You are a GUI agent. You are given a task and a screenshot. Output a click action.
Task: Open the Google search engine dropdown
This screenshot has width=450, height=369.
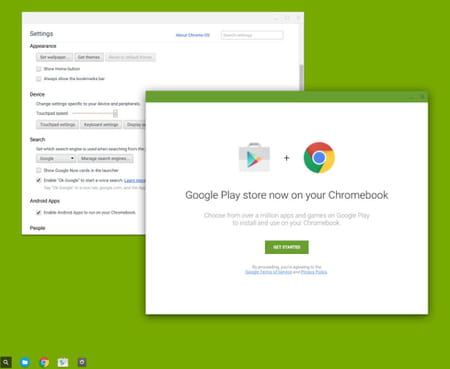tap(56, 158)
